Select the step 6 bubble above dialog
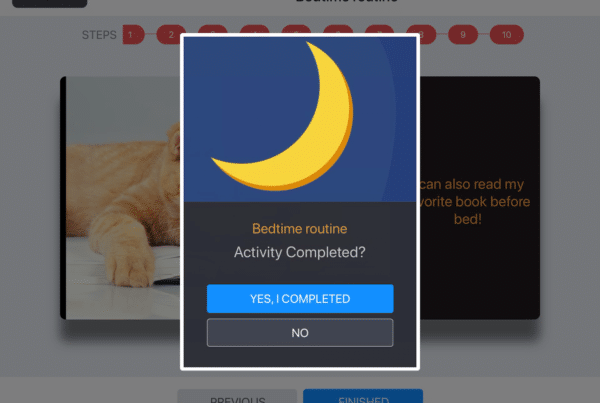This screenshot has height=403, width=600. coord(338,29)
